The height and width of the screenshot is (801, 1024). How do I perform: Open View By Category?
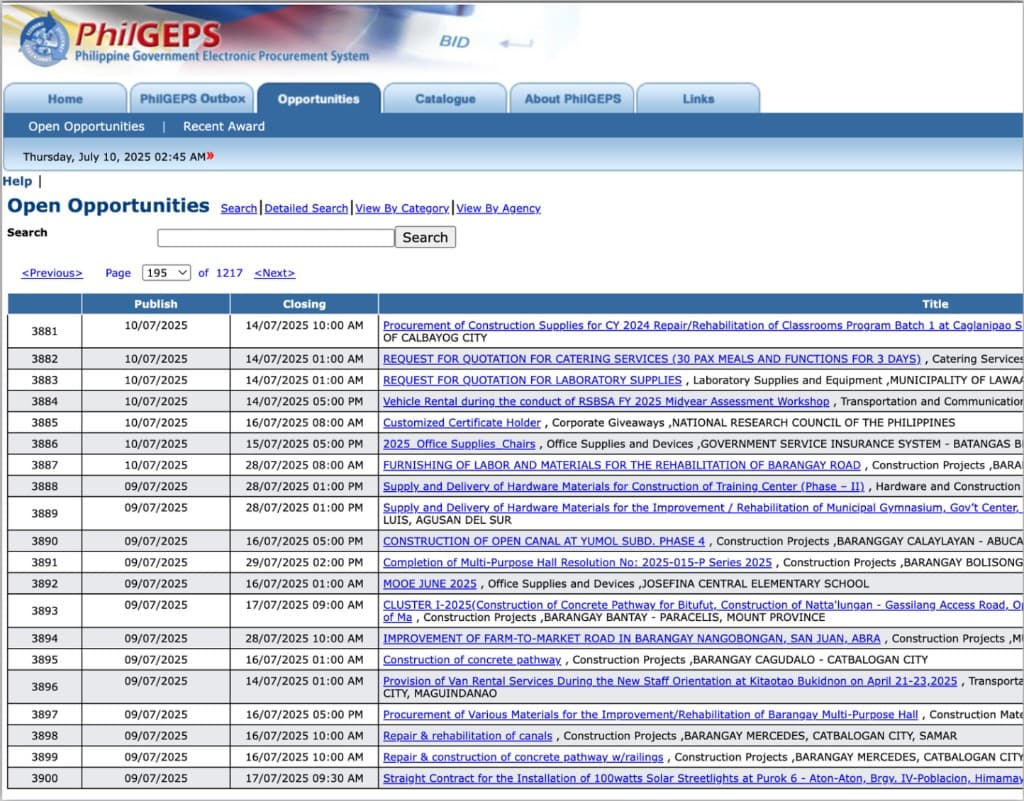click(402, 208)
